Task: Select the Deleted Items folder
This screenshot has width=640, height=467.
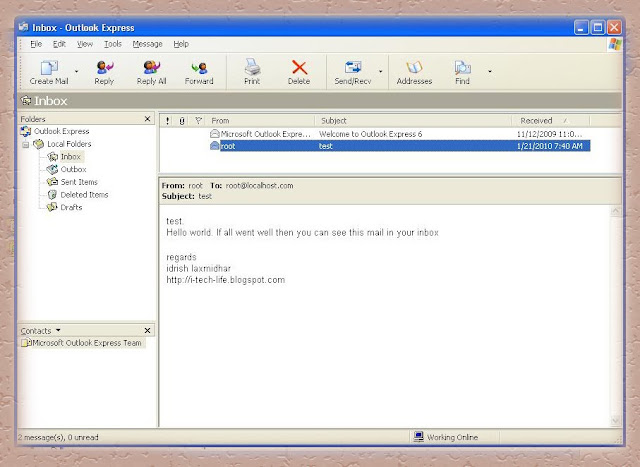Action: [84, 195]
